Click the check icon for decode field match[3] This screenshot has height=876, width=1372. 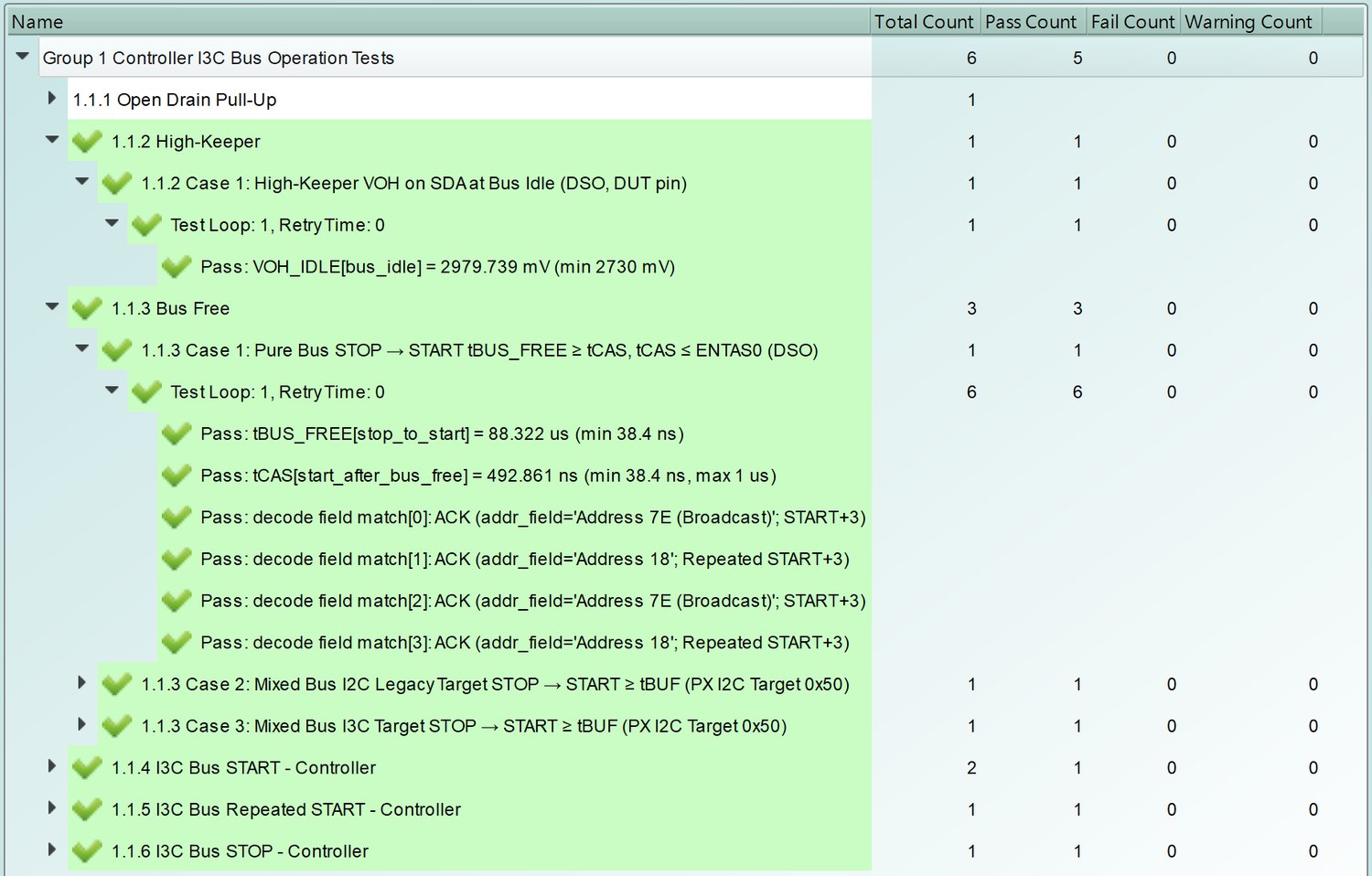coord(177,643)
